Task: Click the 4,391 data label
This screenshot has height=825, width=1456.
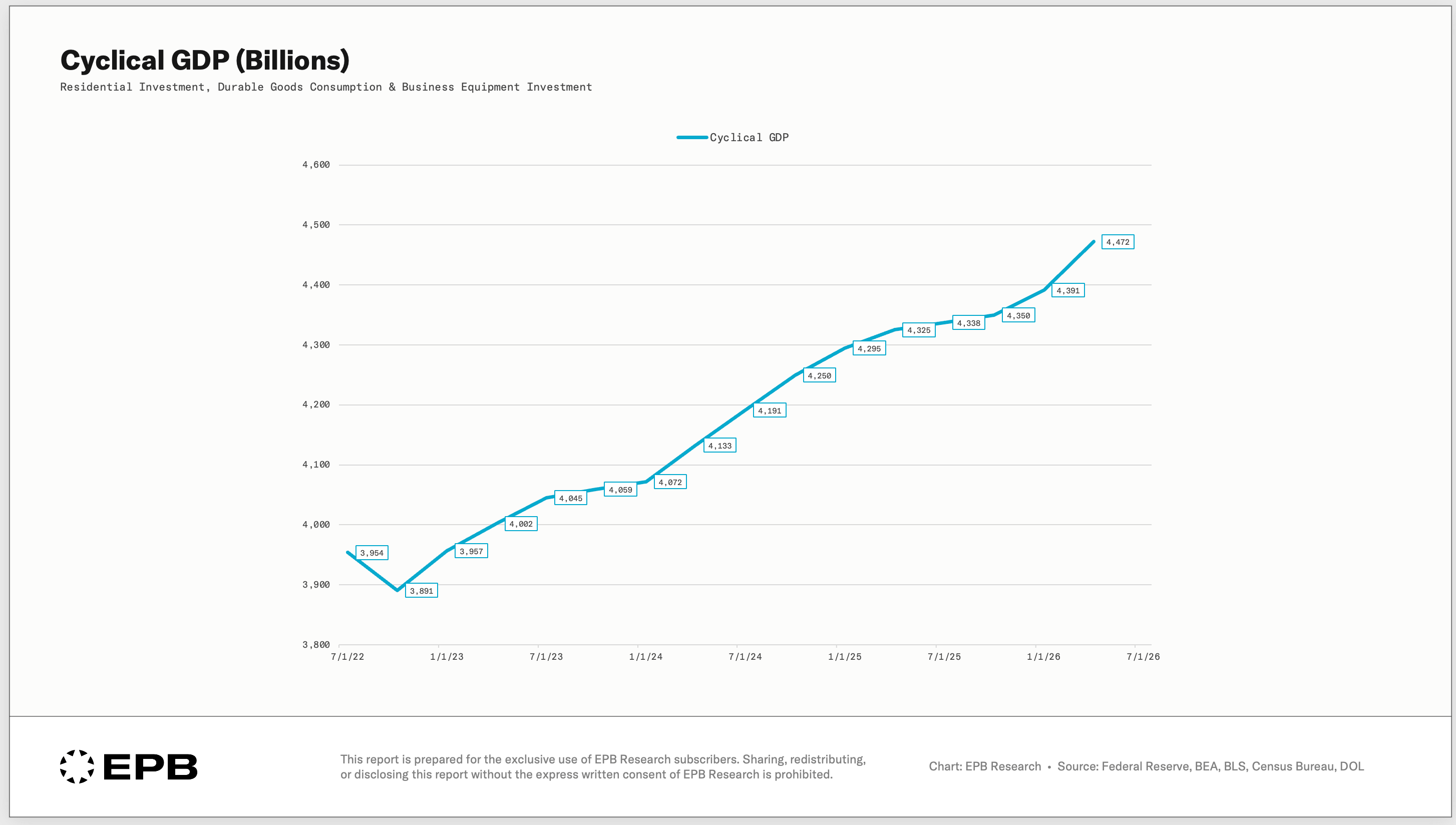Action: click(1068, 291)
